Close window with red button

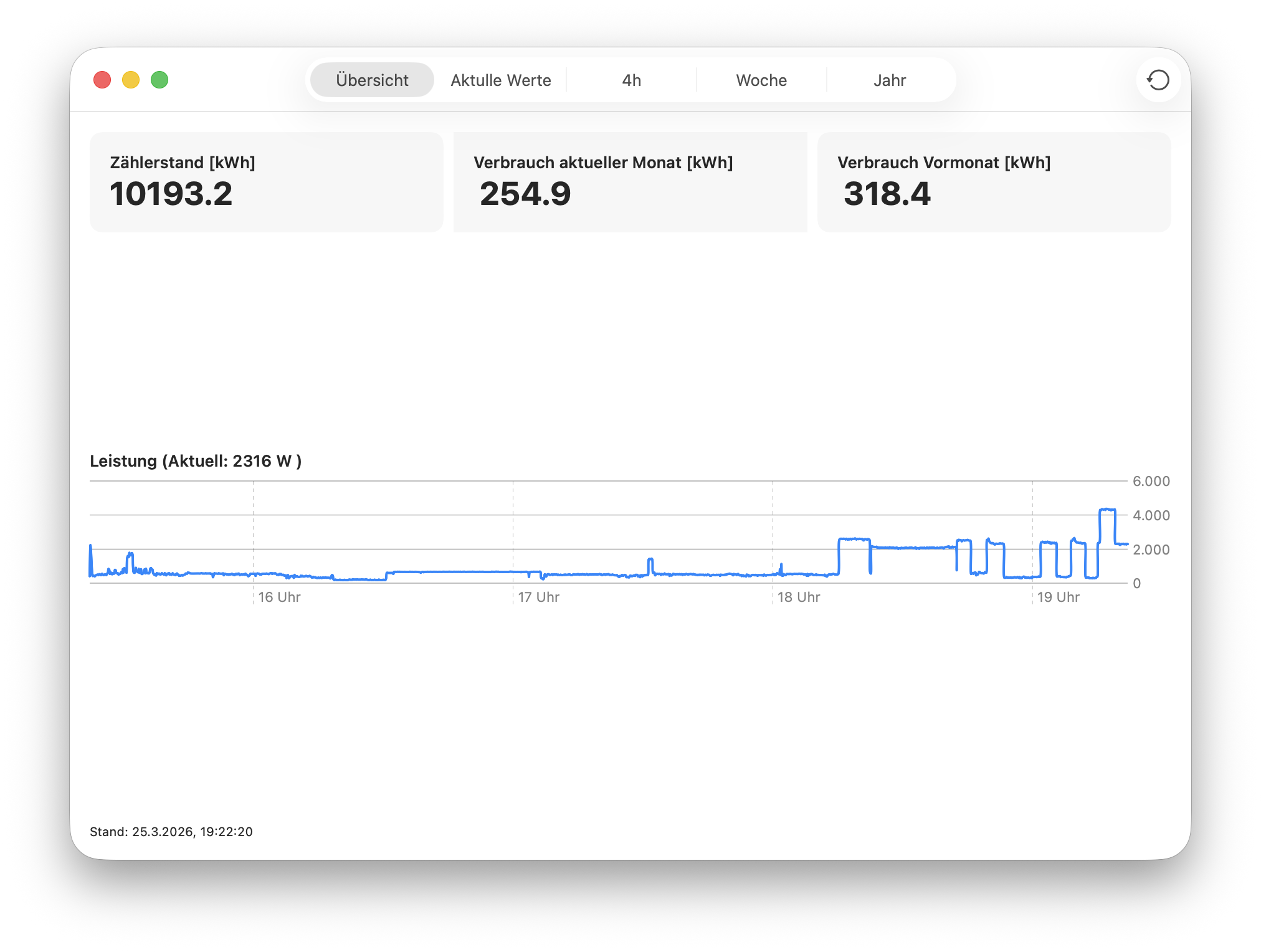(102, 80)
